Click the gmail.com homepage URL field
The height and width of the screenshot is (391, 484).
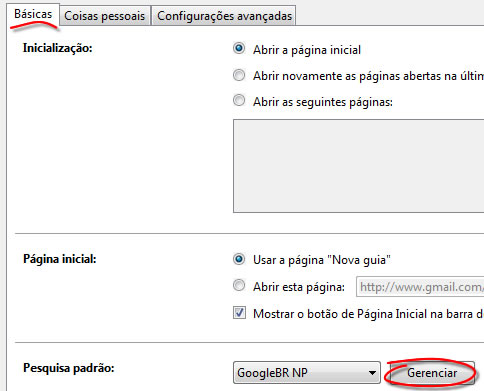420,287
